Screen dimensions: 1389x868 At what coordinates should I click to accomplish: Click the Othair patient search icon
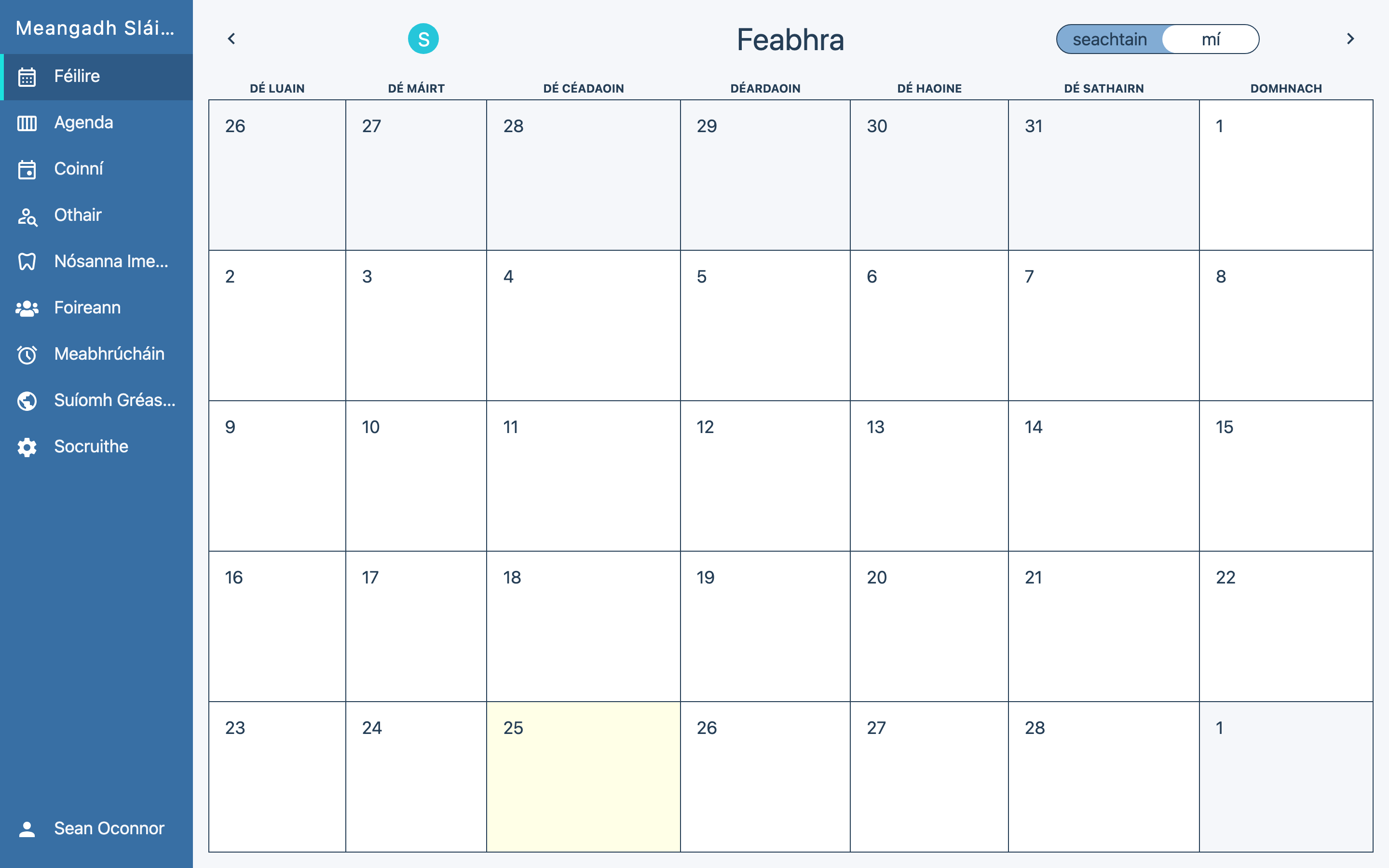27,216
